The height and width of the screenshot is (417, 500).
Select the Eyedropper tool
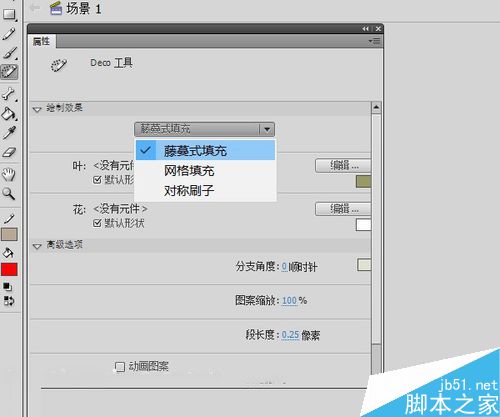click(9, 132)
